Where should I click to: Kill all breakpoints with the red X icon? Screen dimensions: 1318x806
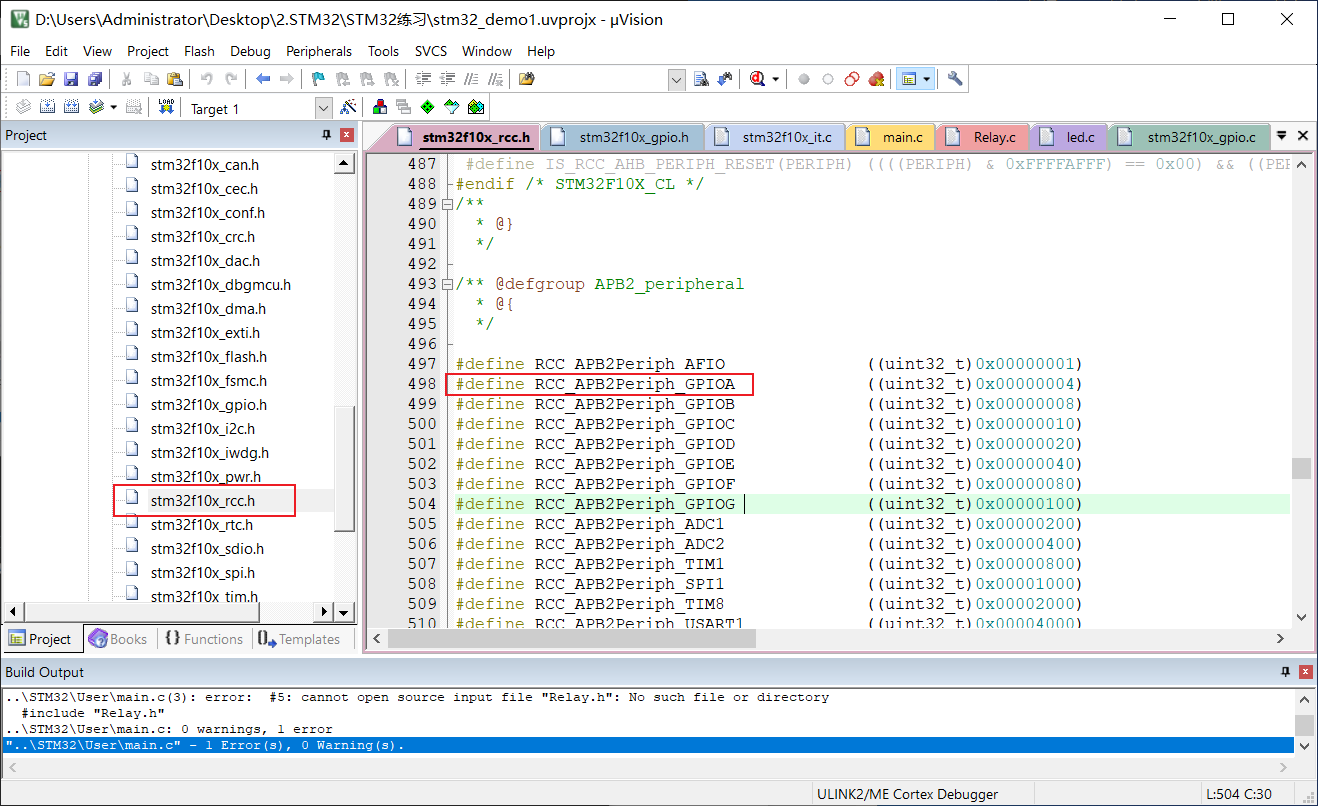point(876,79)
